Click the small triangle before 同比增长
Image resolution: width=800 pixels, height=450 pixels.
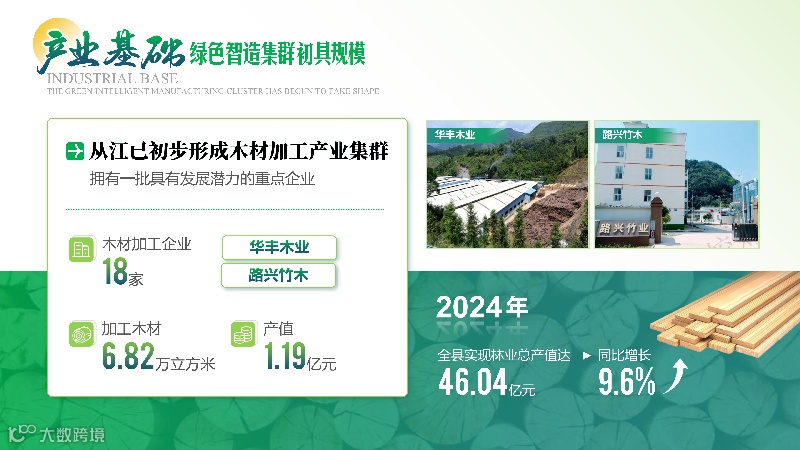pos(587,356)
